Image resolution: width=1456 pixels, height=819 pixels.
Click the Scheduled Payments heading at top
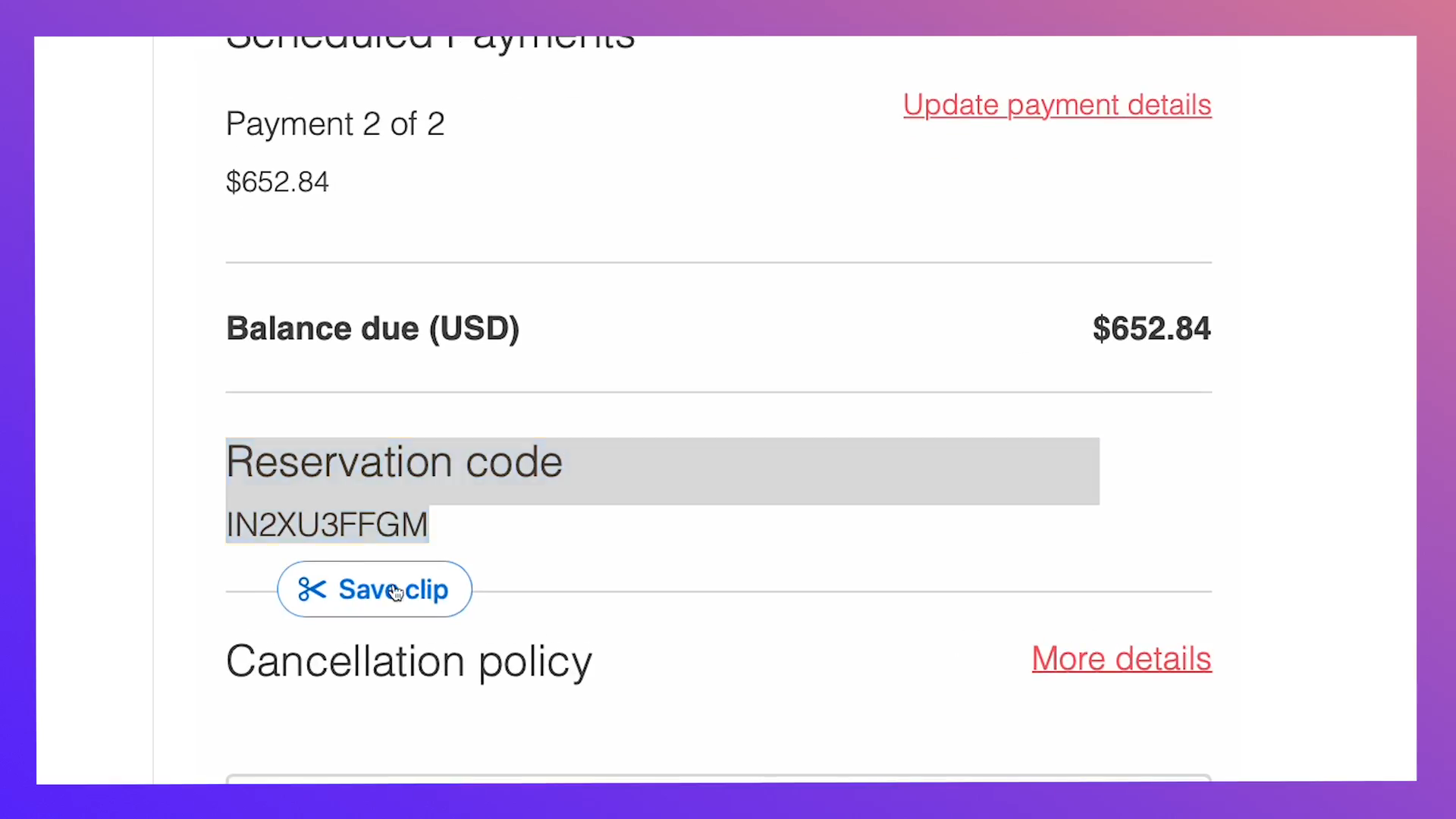pos(431,43)
